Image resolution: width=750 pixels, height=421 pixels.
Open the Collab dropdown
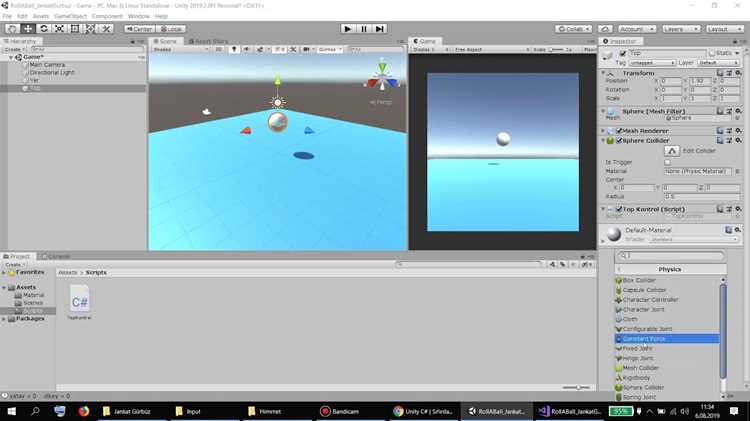pos(574,29)
